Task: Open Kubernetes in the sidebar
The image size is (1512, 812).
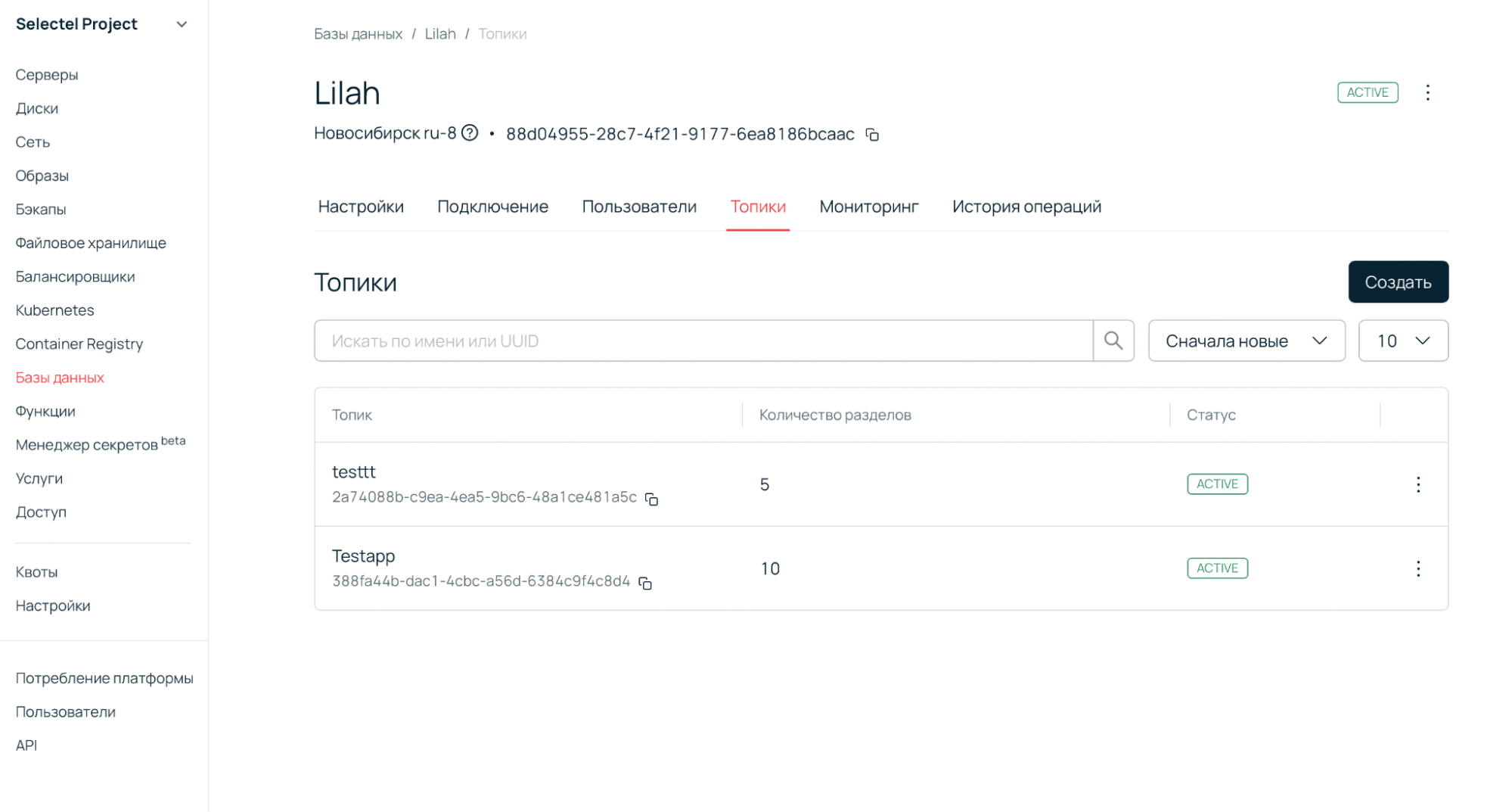Action: click(x=54, y=310)
